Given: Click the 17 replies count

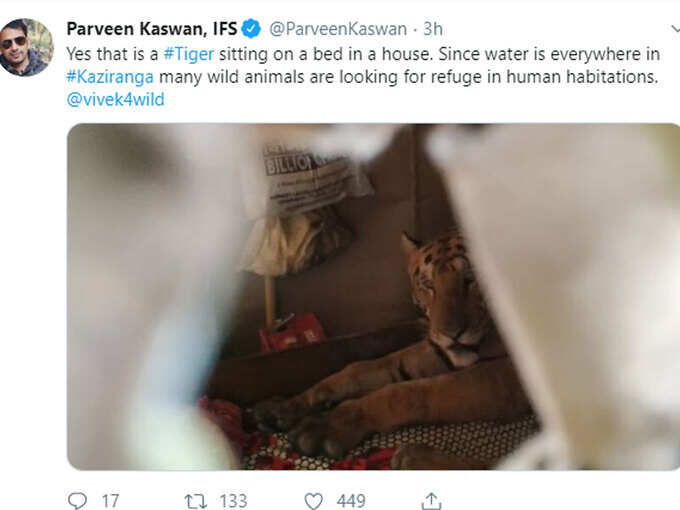Looking at the screenshot, I should click(x=110, y=501).
